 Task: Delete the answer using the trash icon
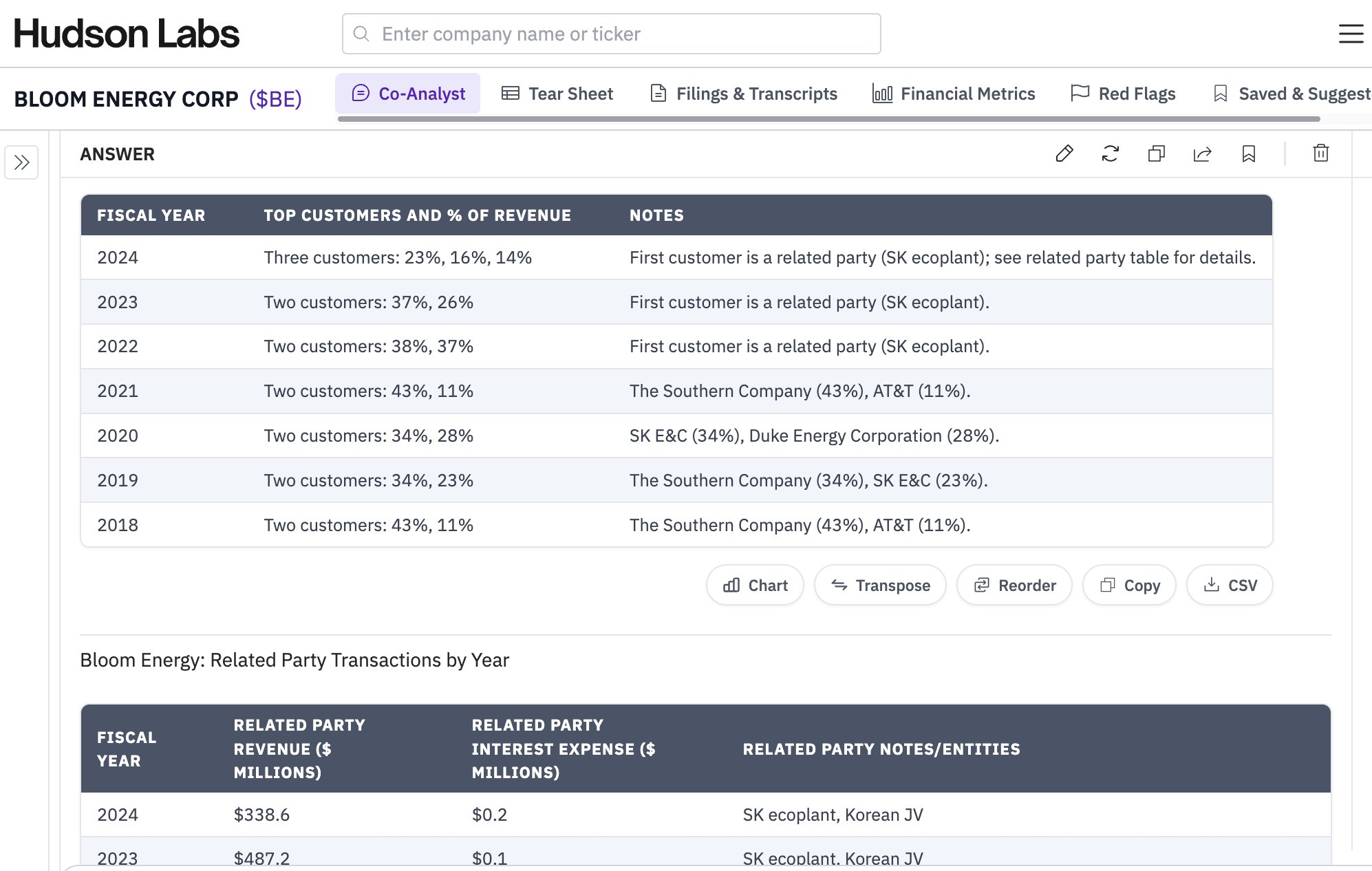(1320, 154)
